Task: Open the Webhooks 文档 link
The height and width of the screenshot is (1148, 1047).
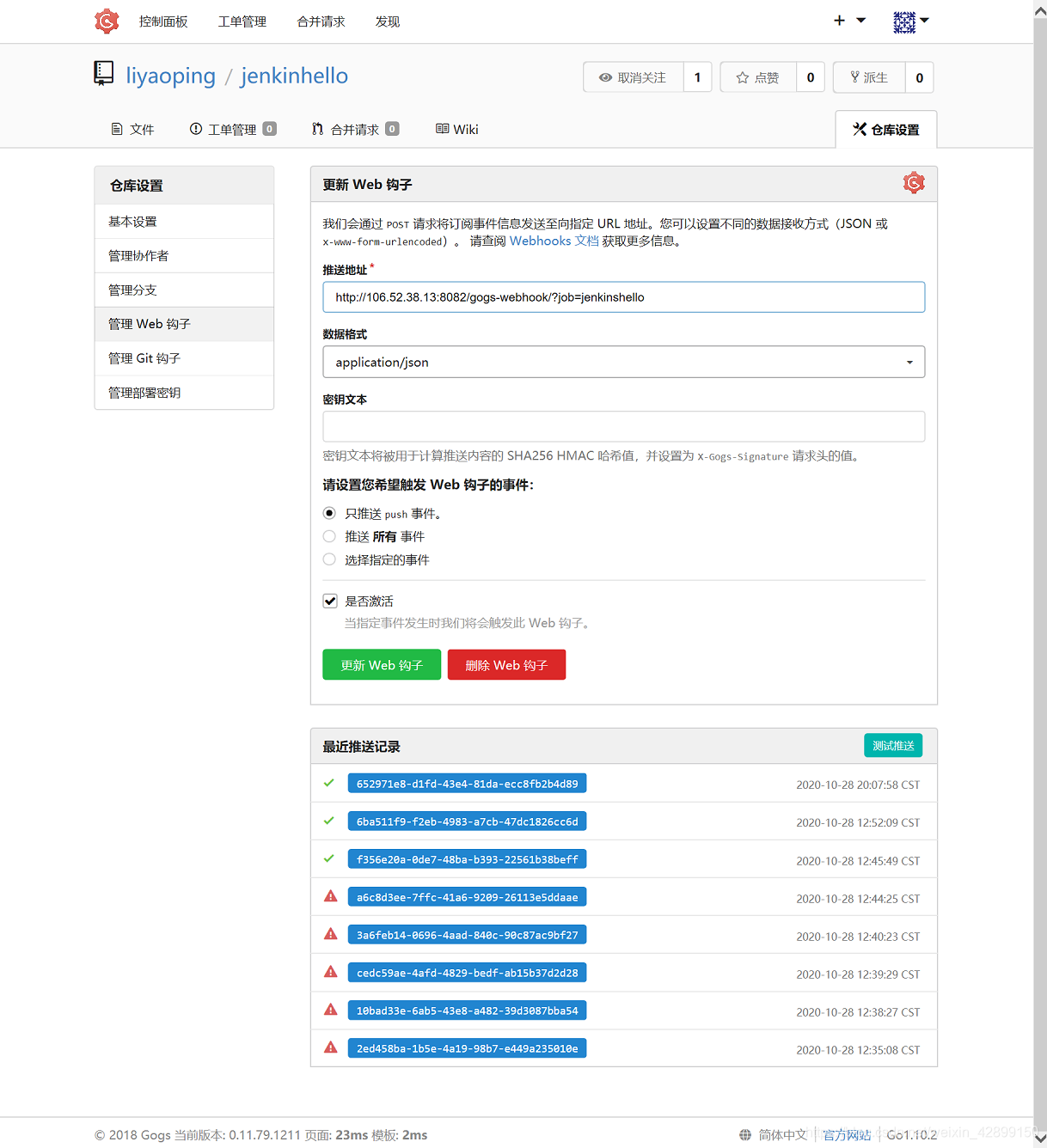Action: click(x=554, y=241)
